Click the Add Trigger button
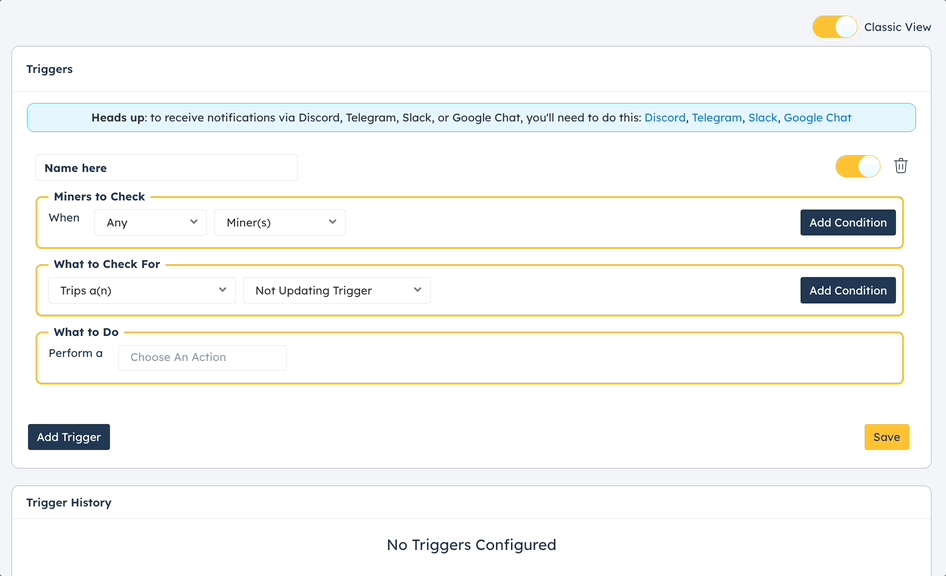Image resolution: width=946 pixels, height=576 pixels. [x=69, y=437]
